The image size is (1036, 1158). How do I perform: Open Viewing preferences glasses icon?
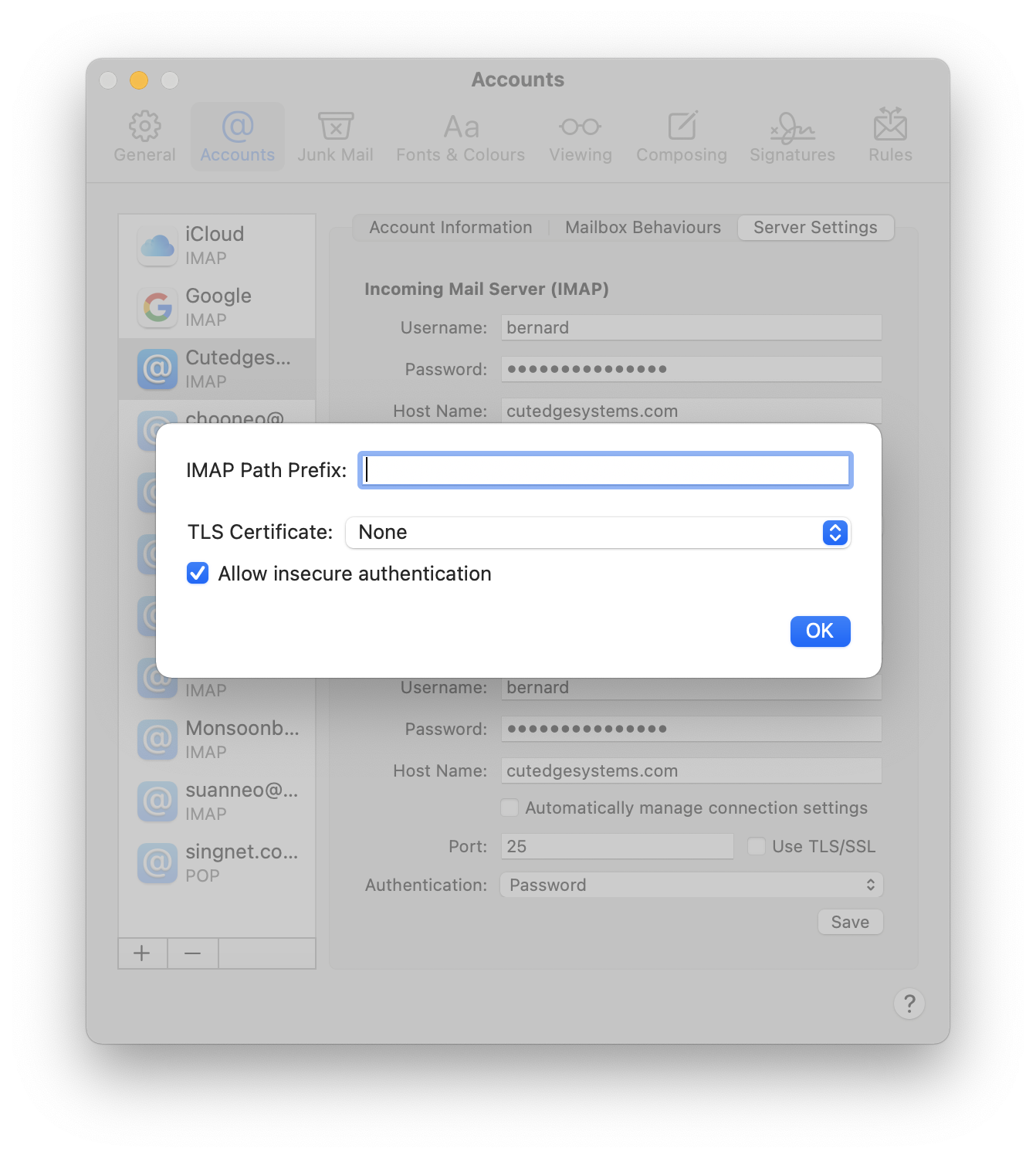pyautogui.click(x=580, y=127)
